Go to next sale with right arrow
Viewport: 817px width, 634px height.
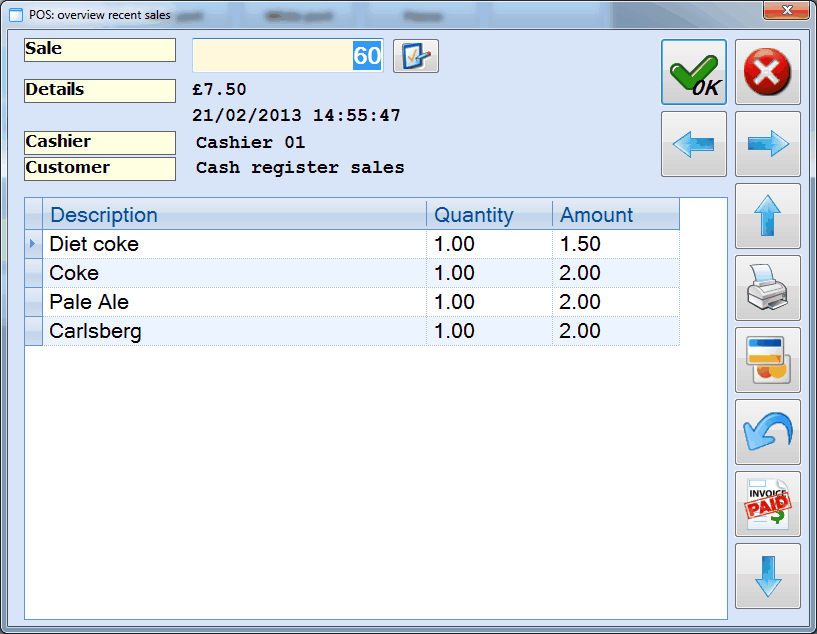pyautogui.click(x=767, y=144)
